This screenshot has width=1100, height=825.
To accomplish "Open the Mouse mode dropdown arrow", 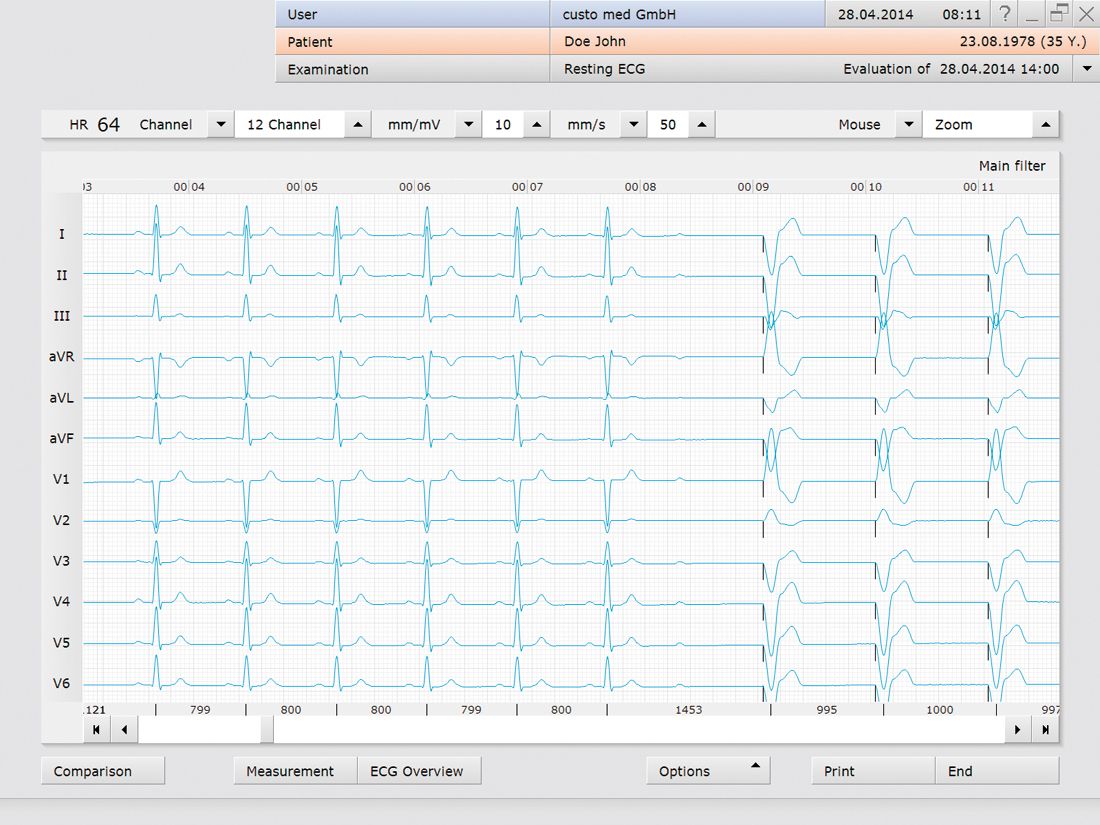I will tap(907, 125).
